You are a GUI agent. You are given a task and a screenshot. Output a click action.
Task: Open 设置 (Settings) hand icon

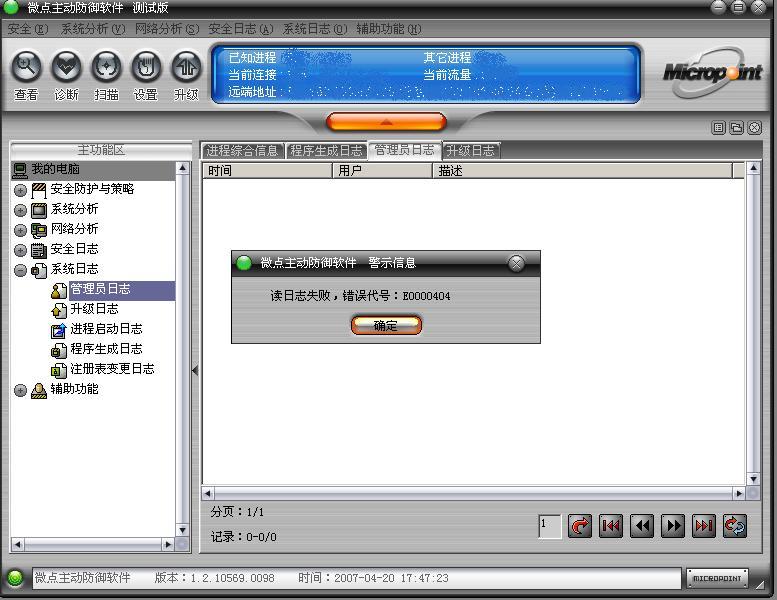point(146,66)
